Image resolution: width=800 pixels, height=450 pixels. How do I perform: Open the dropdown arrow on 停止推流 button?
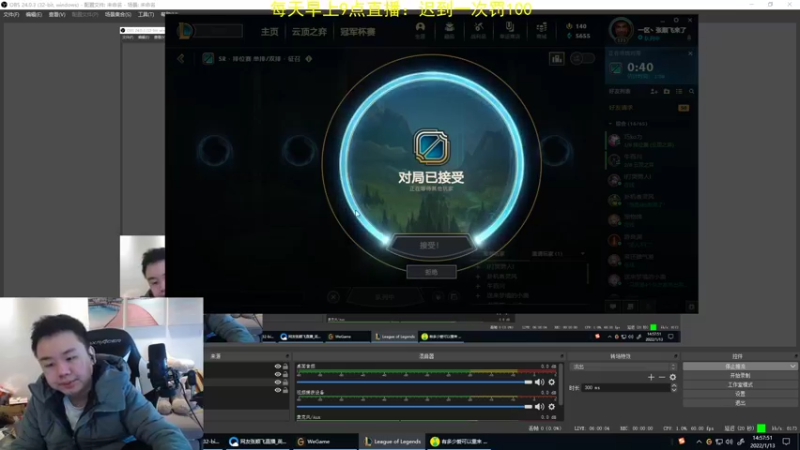click(792, 366)
